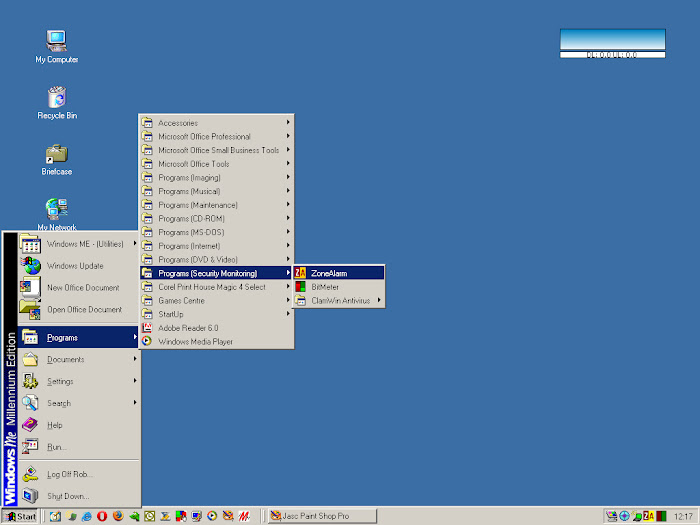This screenshot has width=700, height=525.
Task: Open the Documents submenu in Start menu
Action: 79,359
